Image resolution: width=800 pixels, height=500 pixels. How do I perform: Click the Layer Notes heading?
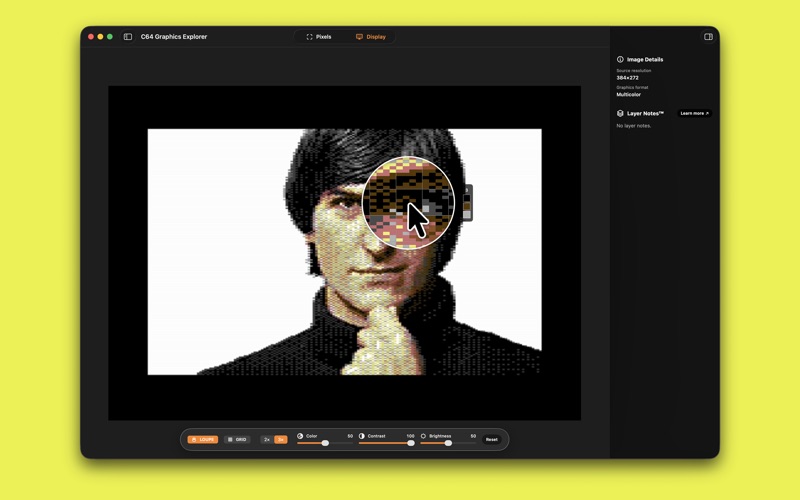pyautogui.click(x=645, y=113)
